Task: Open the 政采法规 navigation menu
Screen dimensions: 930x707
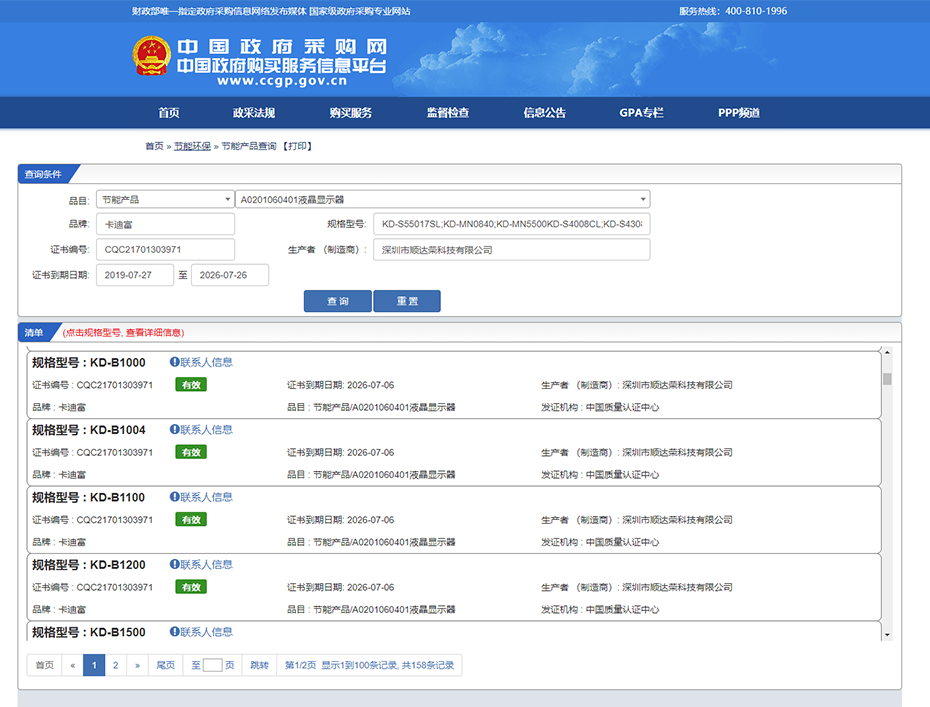Action: 254,113
